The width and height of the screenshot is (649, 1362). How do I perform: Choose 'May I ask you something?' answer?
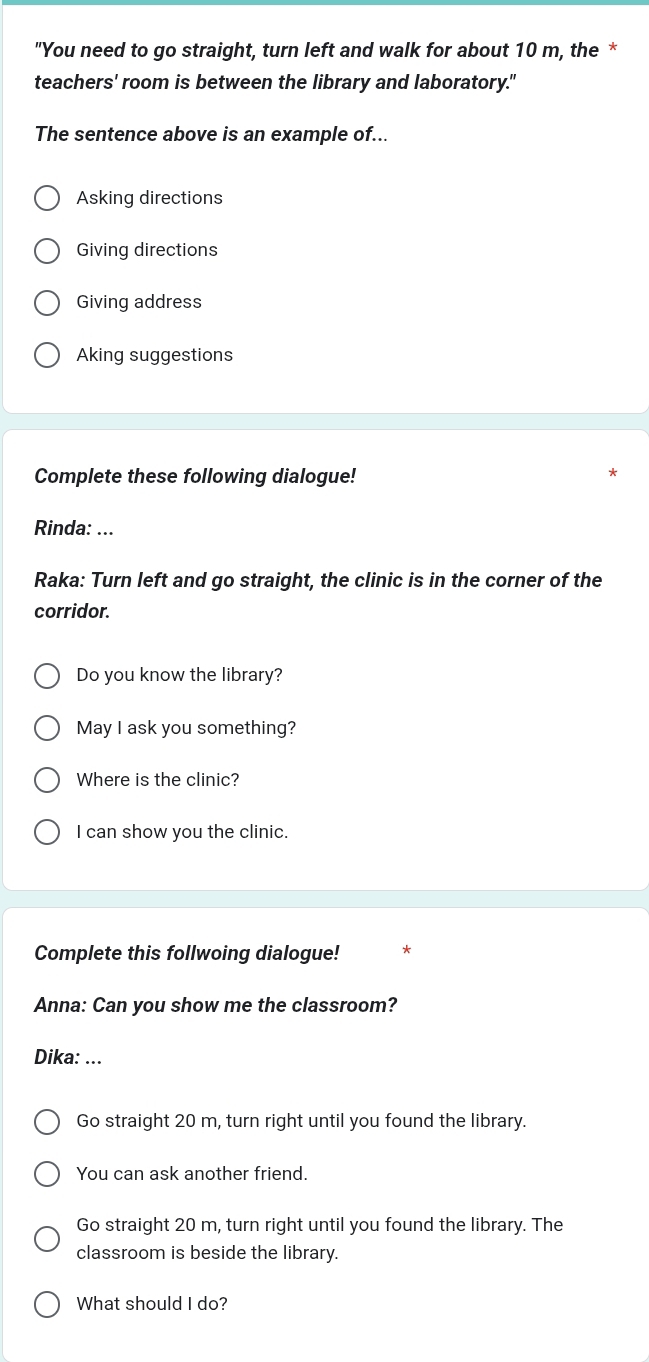(47, 728)
